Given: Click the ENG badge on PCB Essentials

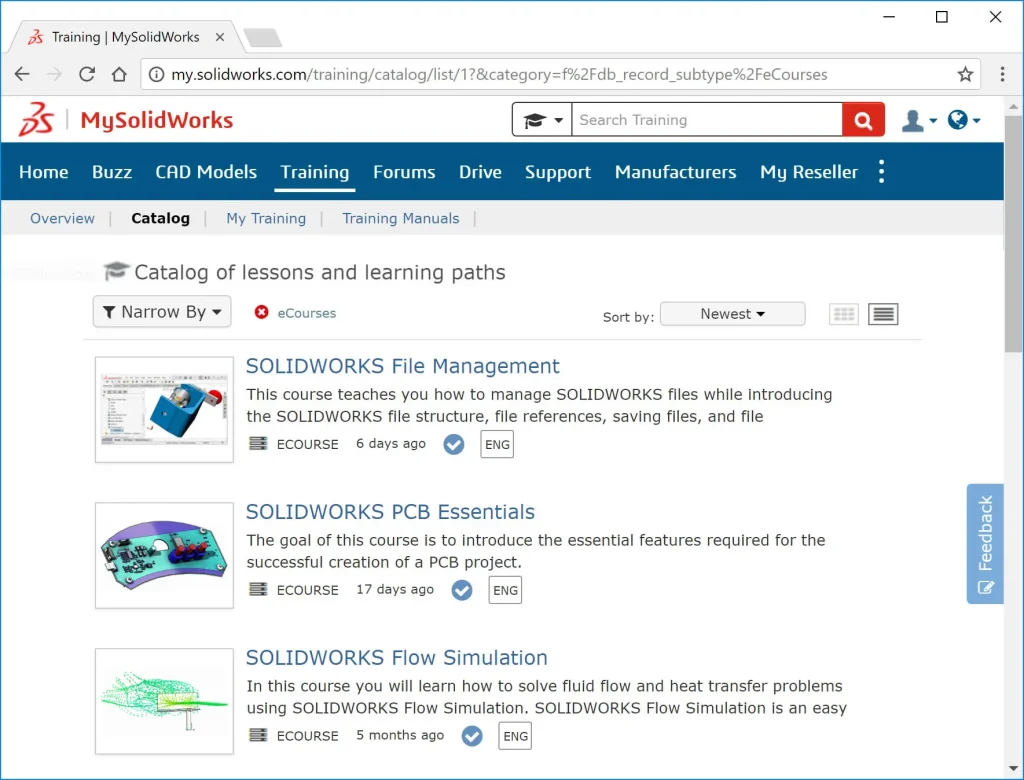Looking at the screenshot, I should [505, 590].
